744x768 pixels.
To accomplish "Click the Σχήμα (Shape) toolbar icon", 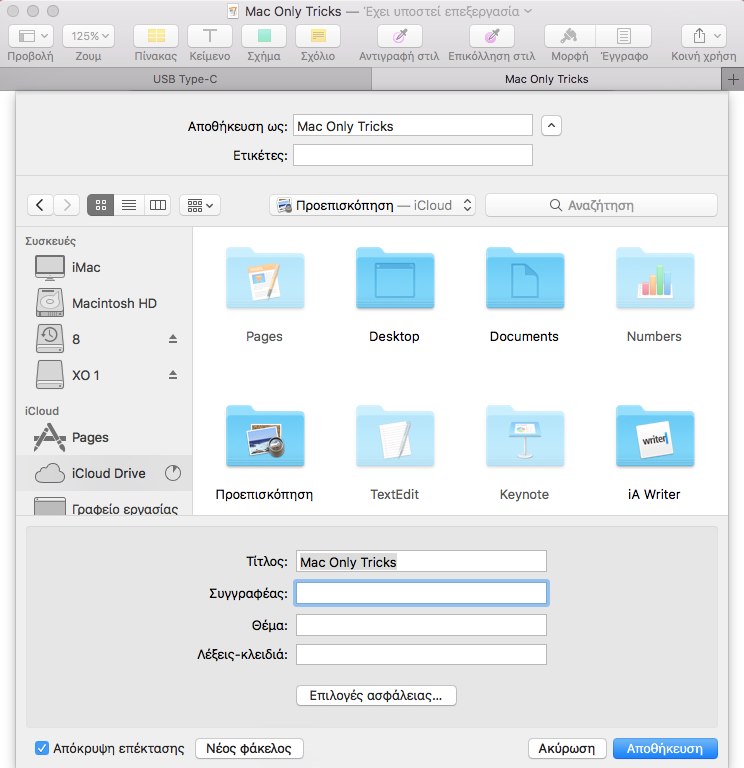I will pyautogui.click(x=264, y=36).
